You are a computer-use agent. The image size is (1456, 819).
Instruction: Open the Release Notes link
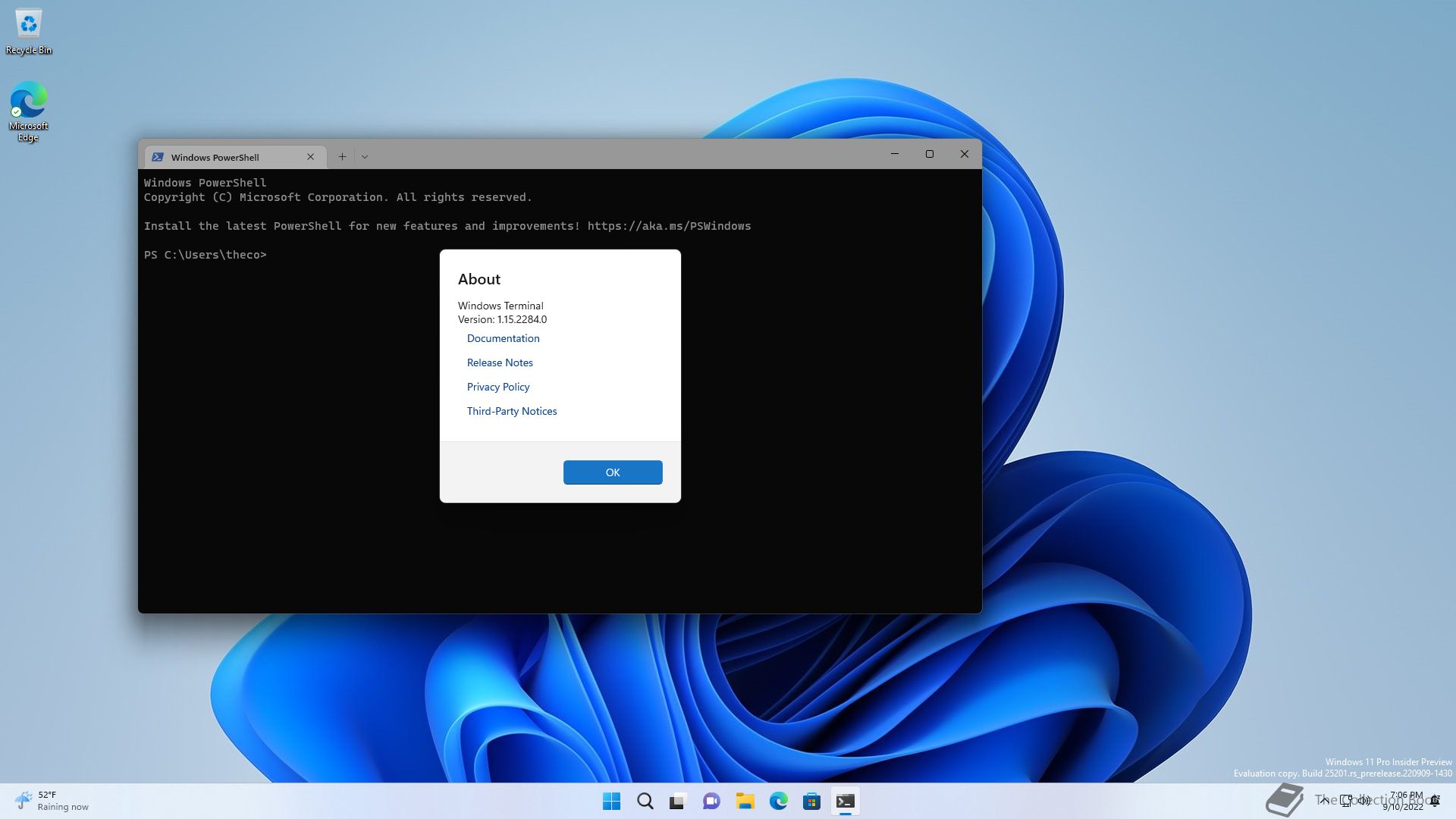500,362
